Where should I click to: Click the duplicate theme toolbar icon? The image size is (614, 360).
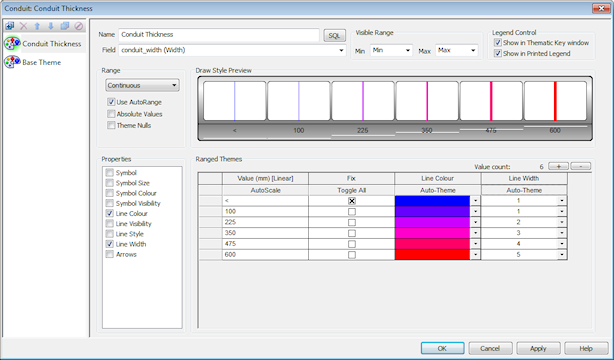tap(65, 26)
